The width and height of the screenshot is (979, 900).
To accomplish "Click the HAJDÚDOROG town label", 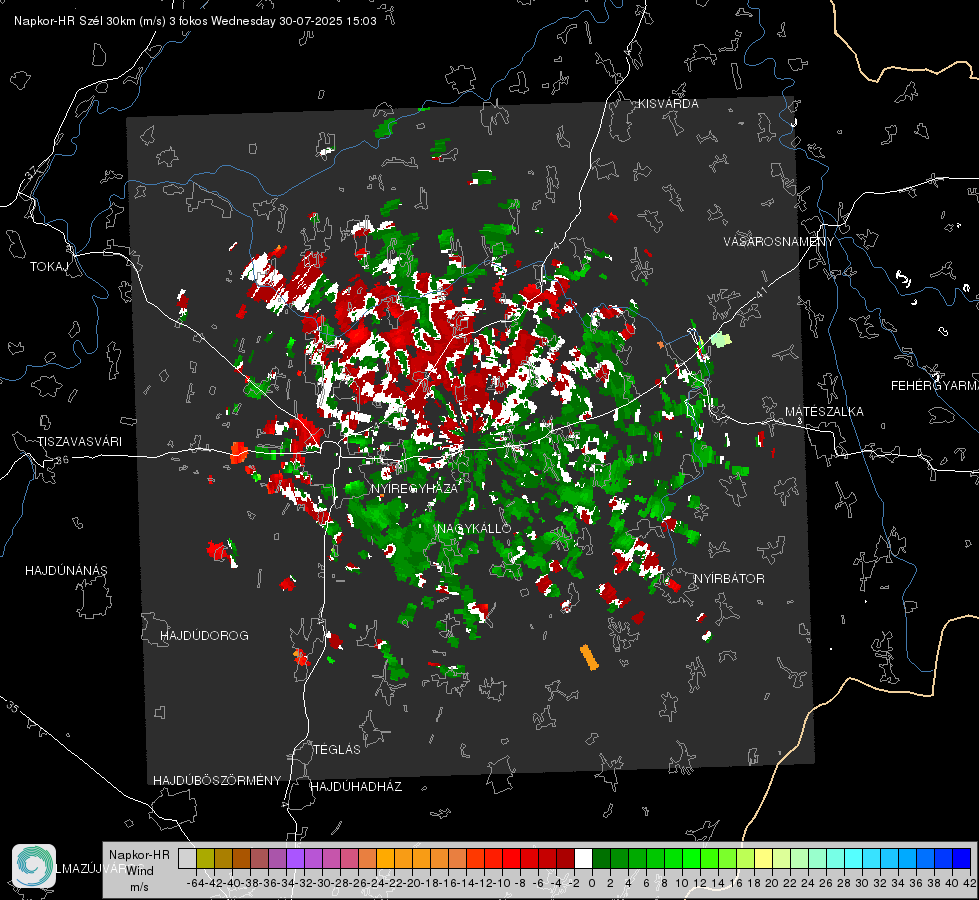I will 204,636.
